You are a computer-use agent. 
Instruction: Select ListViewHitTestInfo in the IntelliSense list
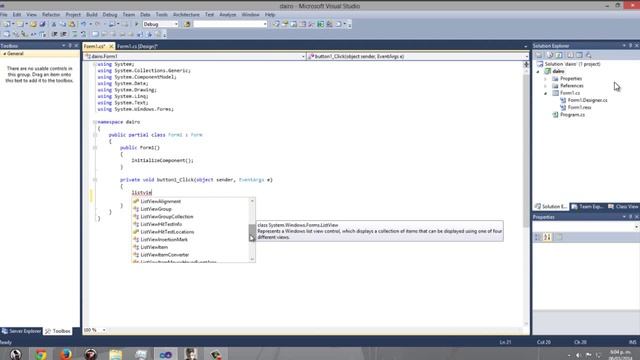(161, 224)
